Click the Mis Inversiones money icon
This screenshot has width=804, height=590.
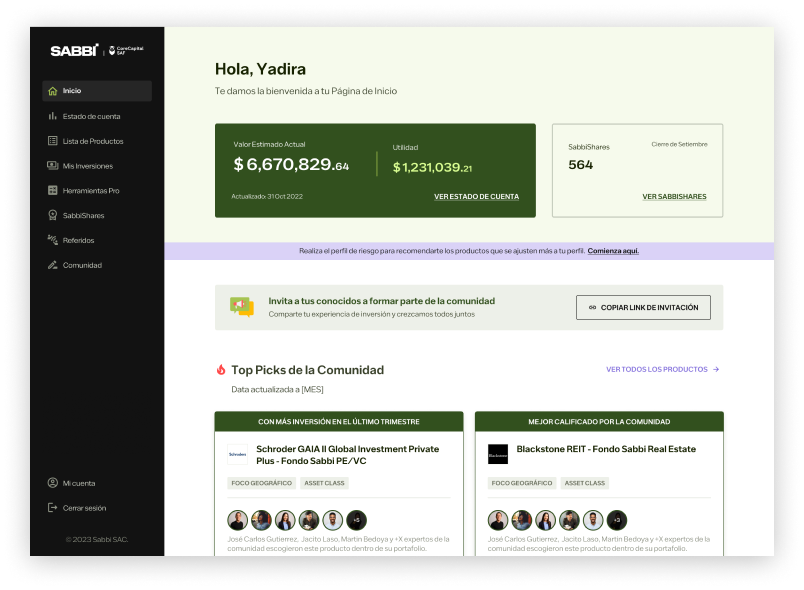52,166
